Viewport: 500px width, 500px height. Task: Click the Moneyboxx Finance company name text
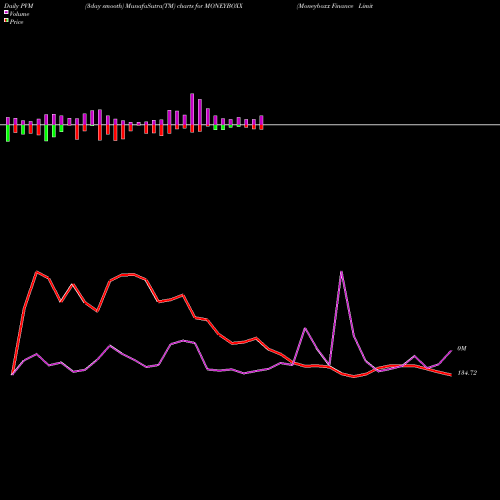click(x=335, y=6)
